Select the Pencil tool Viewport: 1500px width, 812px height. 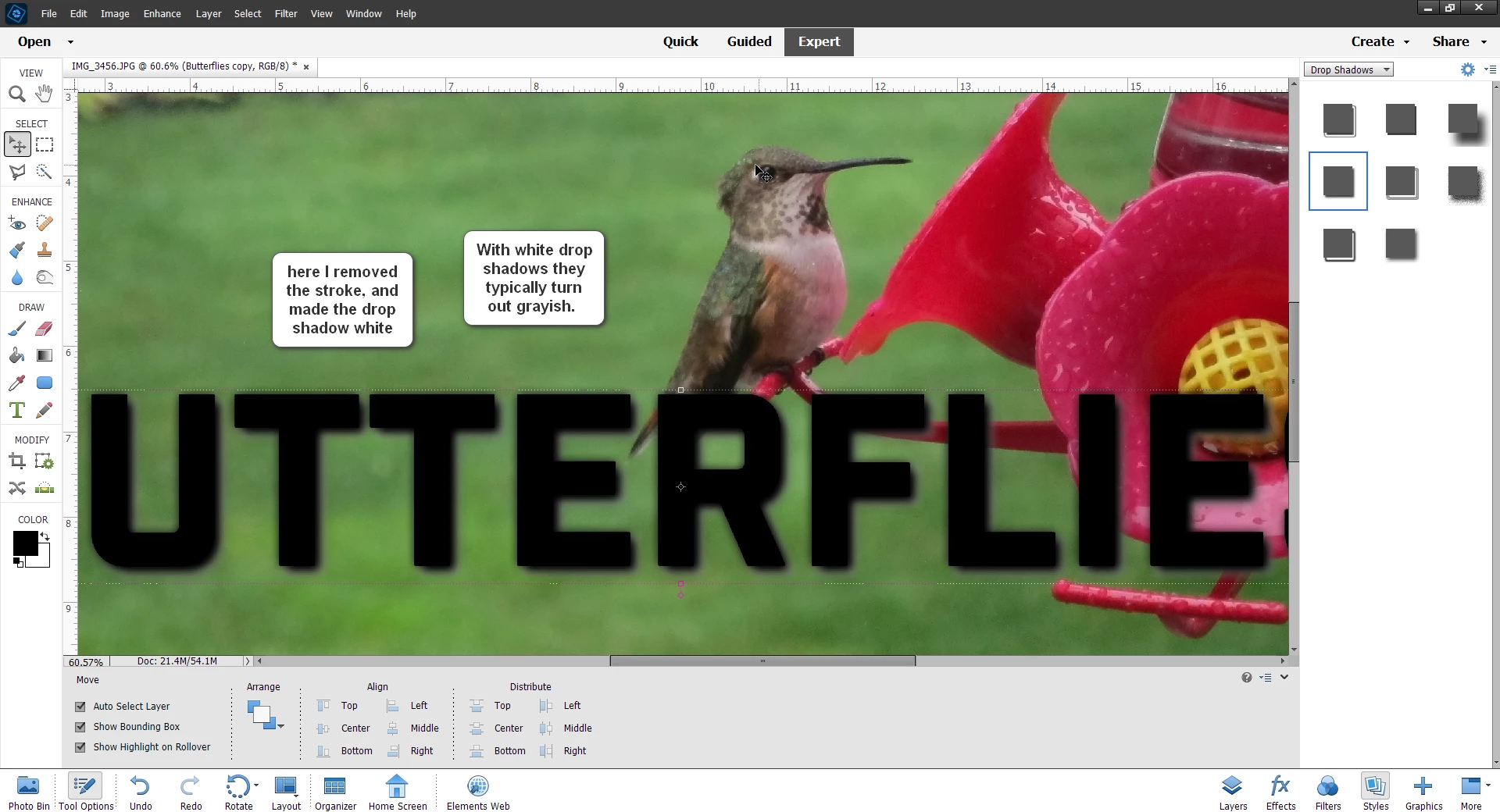tap(45, 410)
